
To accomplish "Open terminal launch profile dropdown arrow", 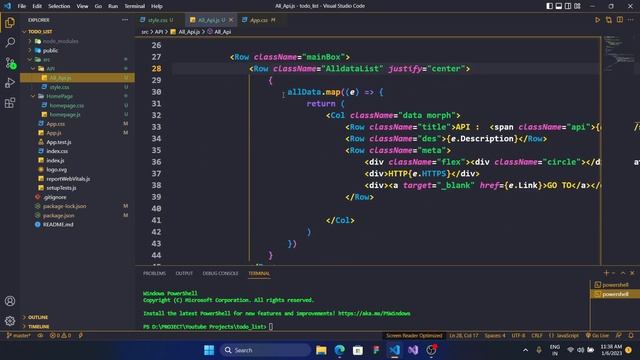I will pyautogui.click(x=613, y=273).
